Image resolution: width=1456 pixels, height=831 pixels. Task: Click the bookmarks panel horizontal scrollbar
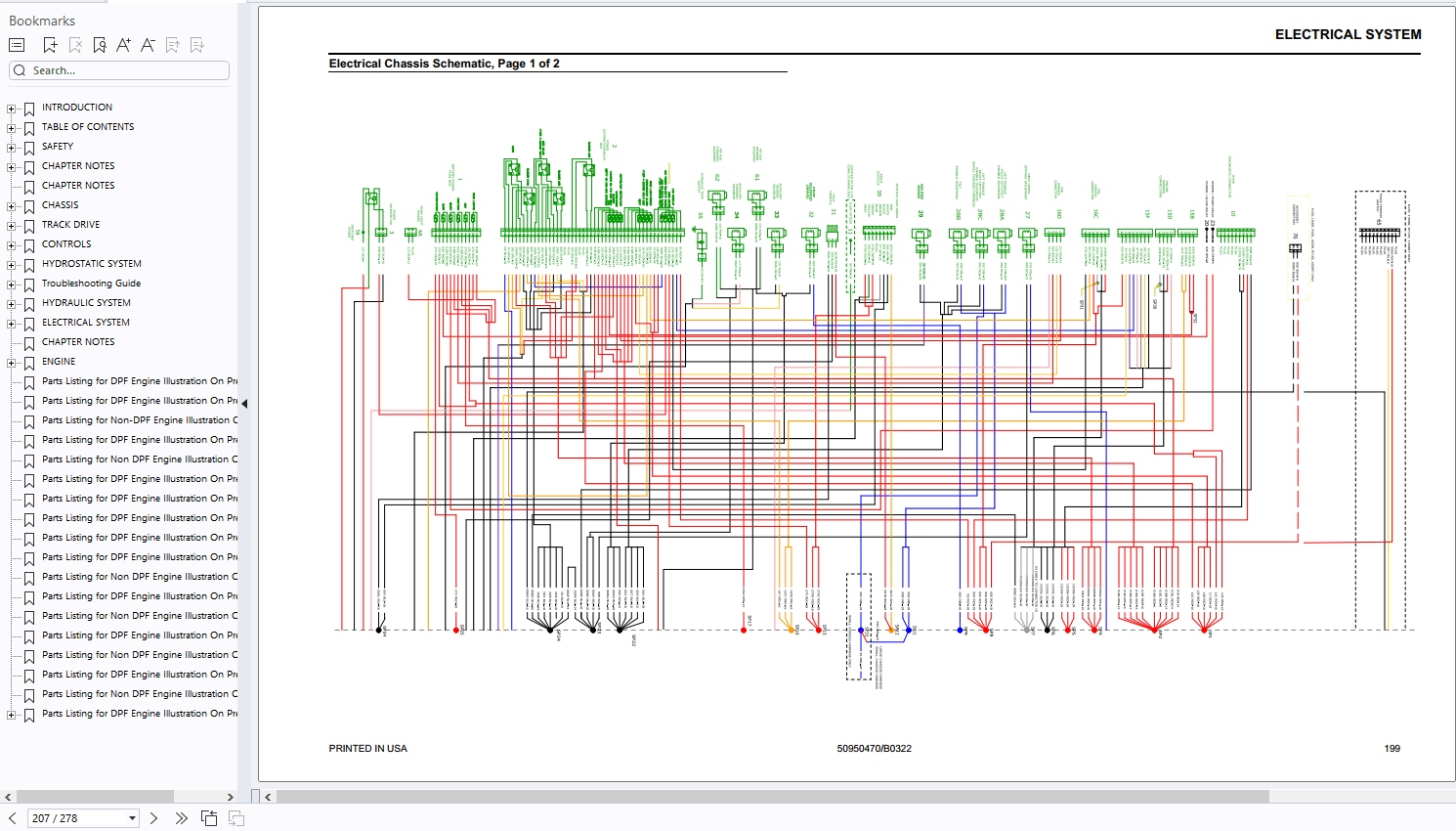[x=119, y=797]
